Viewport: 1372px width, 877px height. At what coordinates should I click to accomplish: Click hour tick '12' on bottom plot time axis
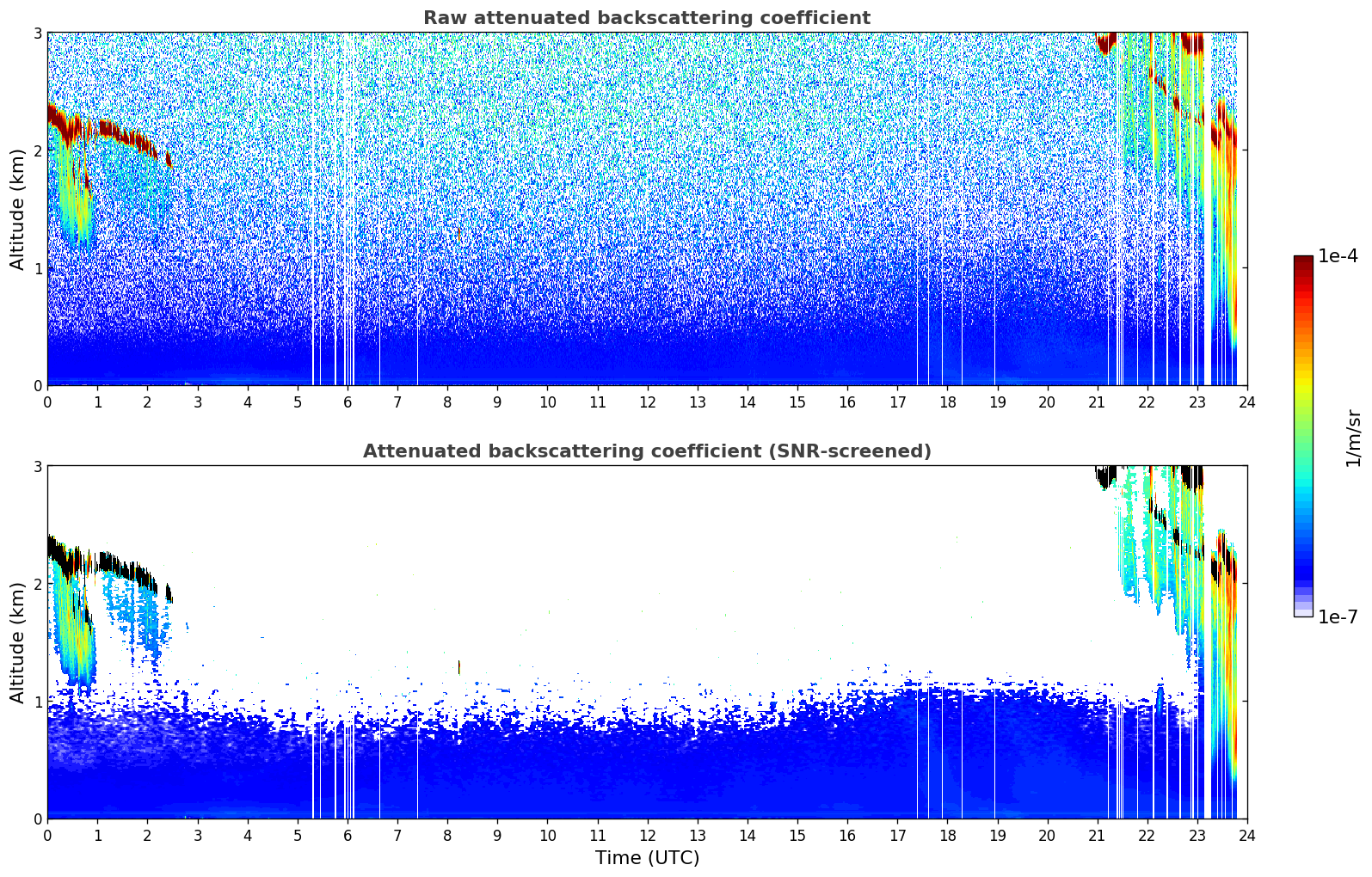coord(647,835)
